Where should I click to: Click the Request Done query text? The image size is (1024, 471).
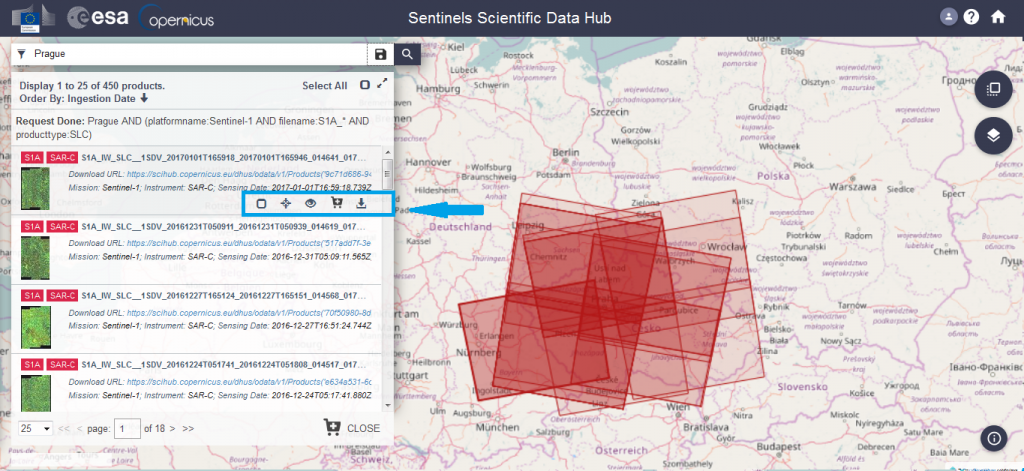point(193,127)
